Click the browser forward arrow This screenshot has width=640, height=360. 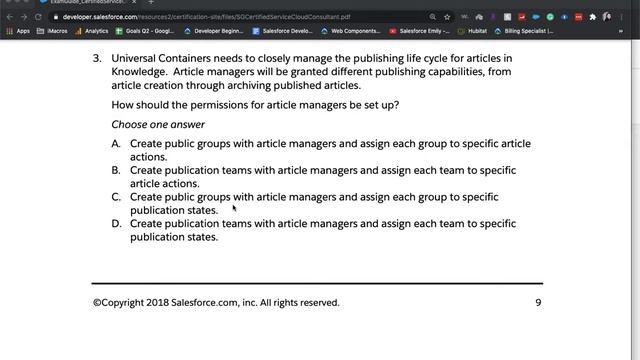click(24, 17)
